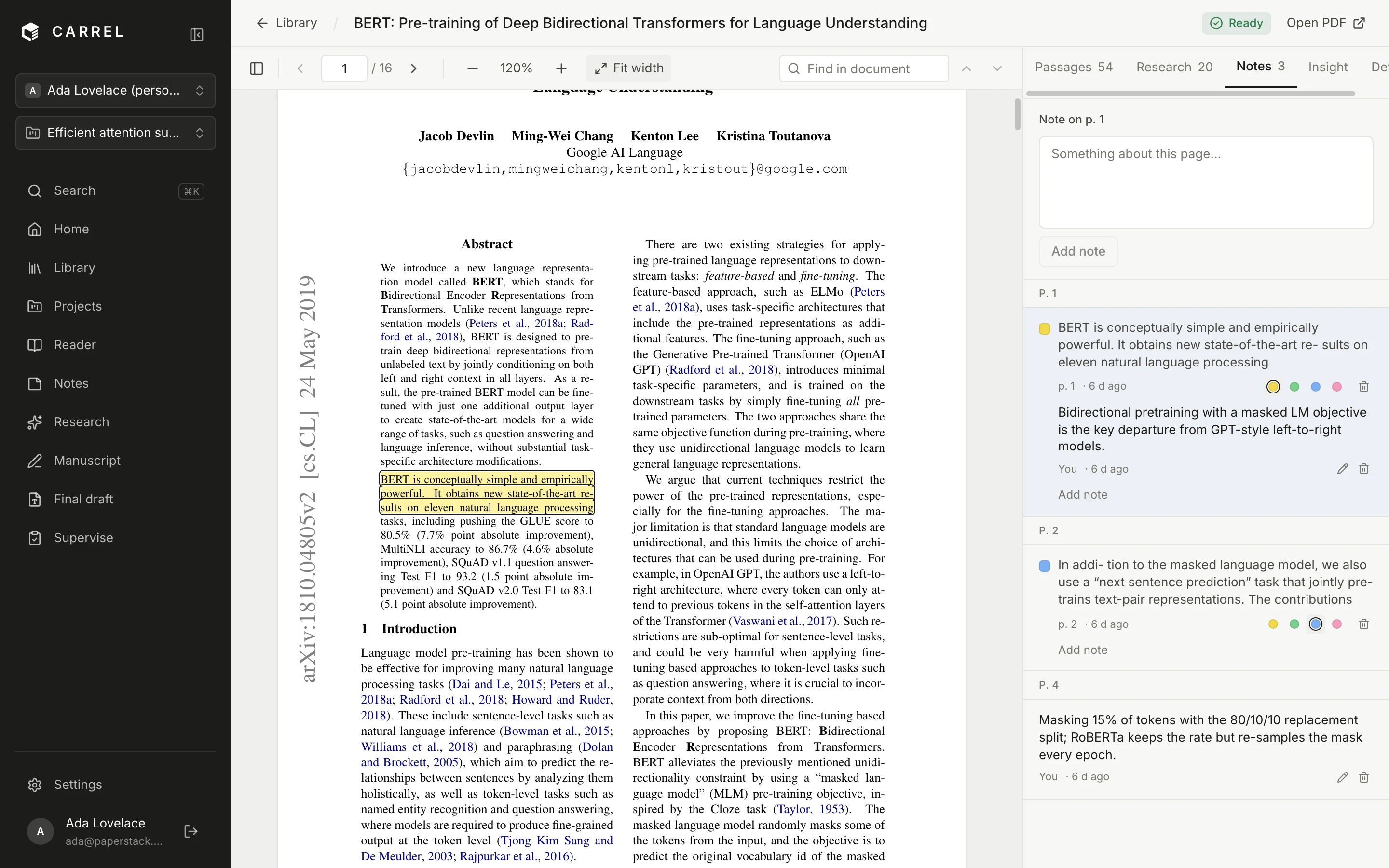Switch to the Research 20 tab
This screenshot has width=1389, height=868.
(x=1174, y=67)
